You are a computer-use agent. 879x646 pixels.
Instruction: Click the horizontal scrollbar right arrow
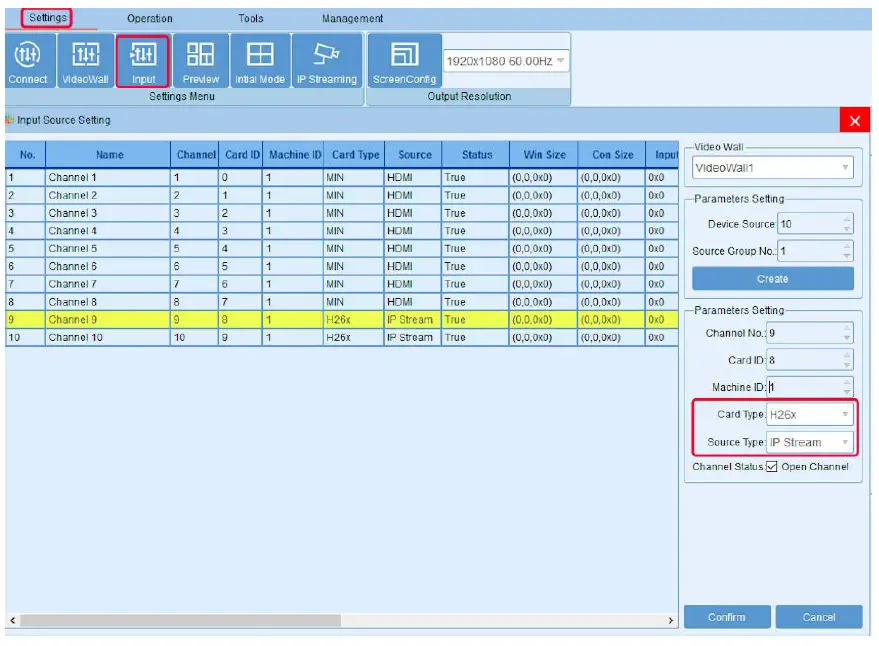pyautogui.click(x=672, y=621)
